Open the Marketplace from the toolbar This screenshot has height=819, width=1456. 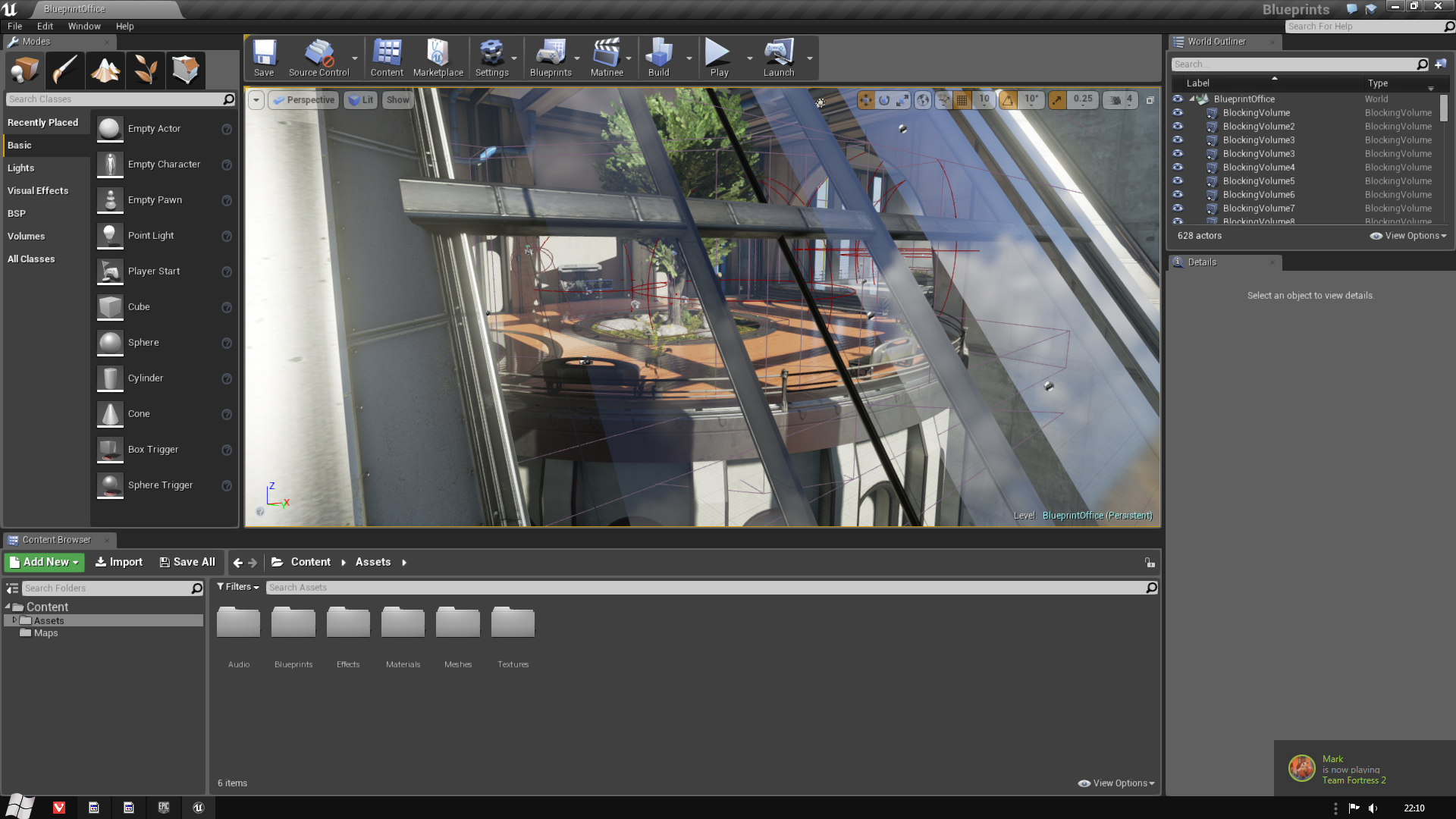click(x=438, y=58)
